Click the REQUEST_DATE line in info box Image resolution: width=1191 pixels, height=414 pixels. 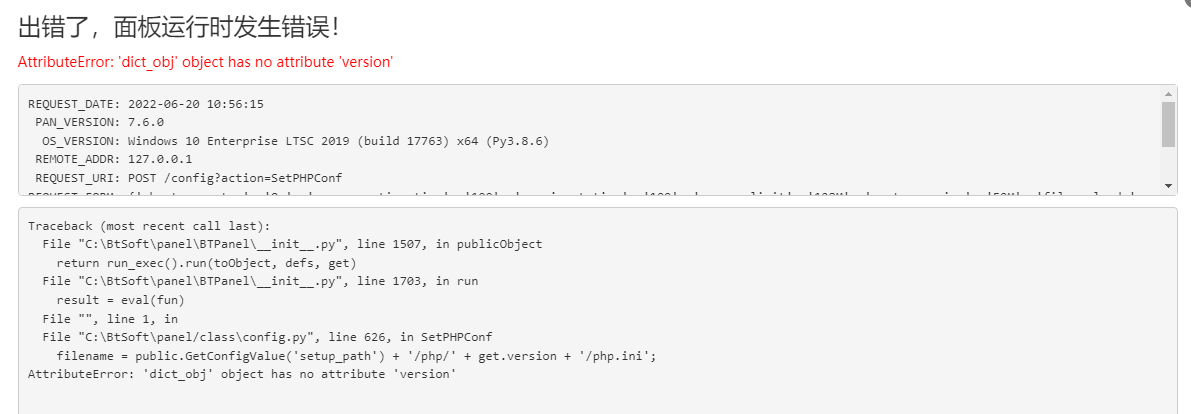pyautogui.click(x=146, y=104)
